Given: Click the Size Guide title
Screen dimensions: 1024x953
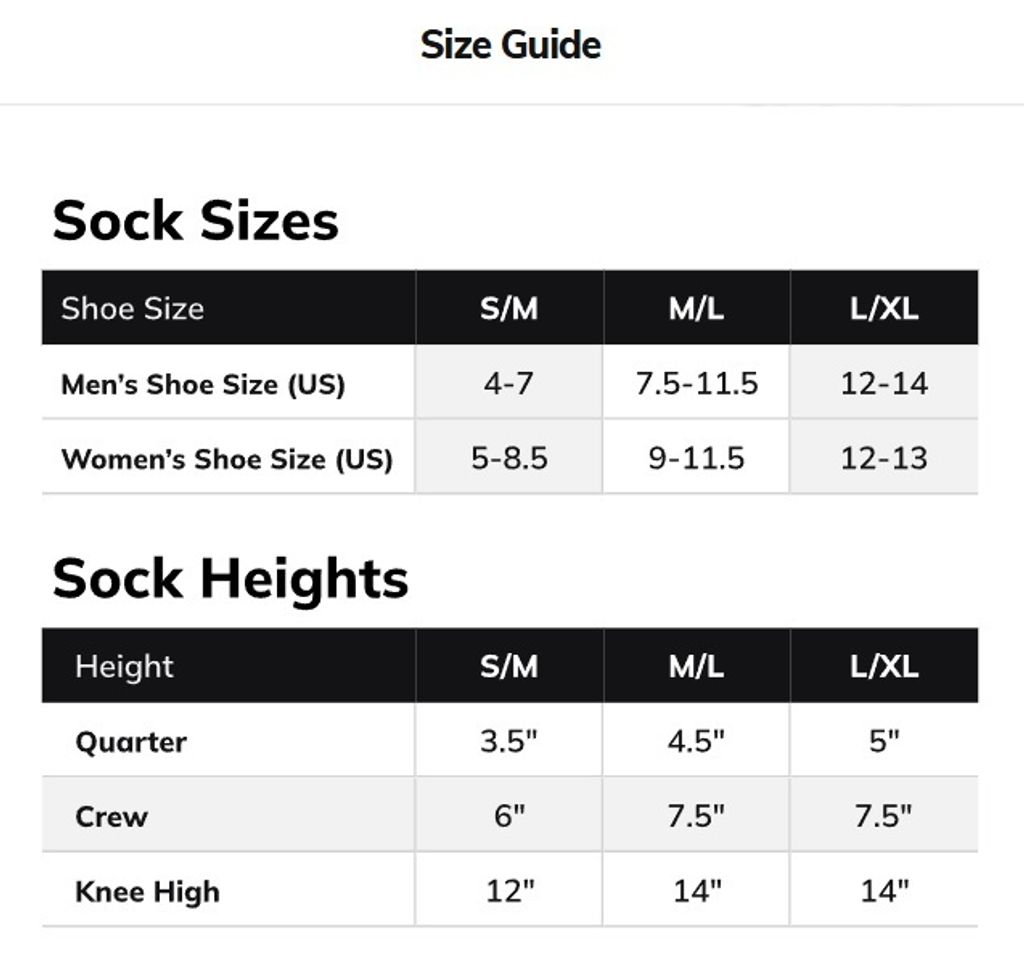Looking at the screenshot, I should pyautogui.click(x=510, y=45).
